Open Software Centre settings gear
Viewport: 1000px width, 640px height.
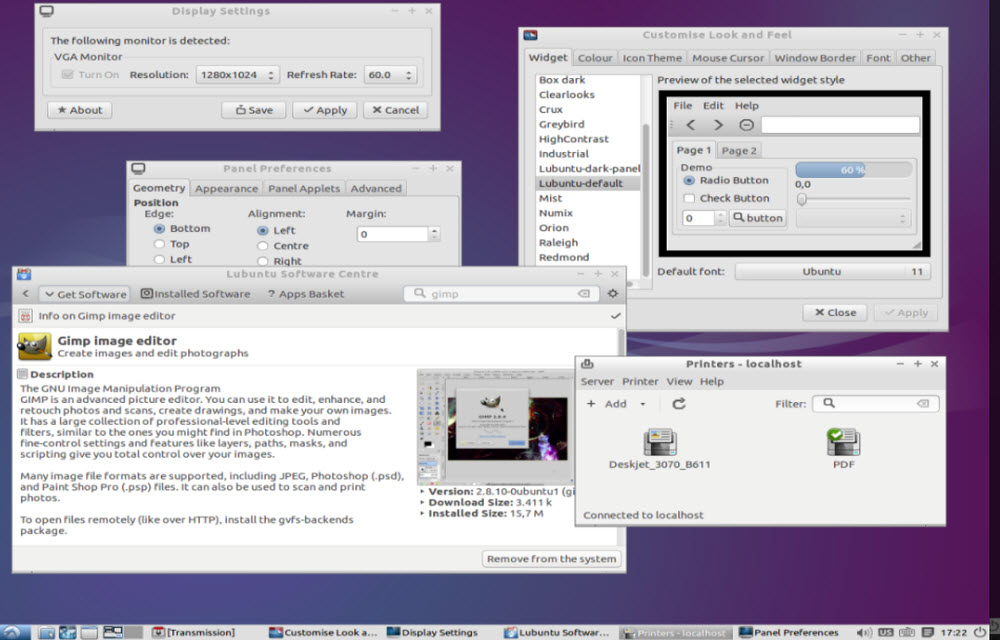tap(613, 294)
